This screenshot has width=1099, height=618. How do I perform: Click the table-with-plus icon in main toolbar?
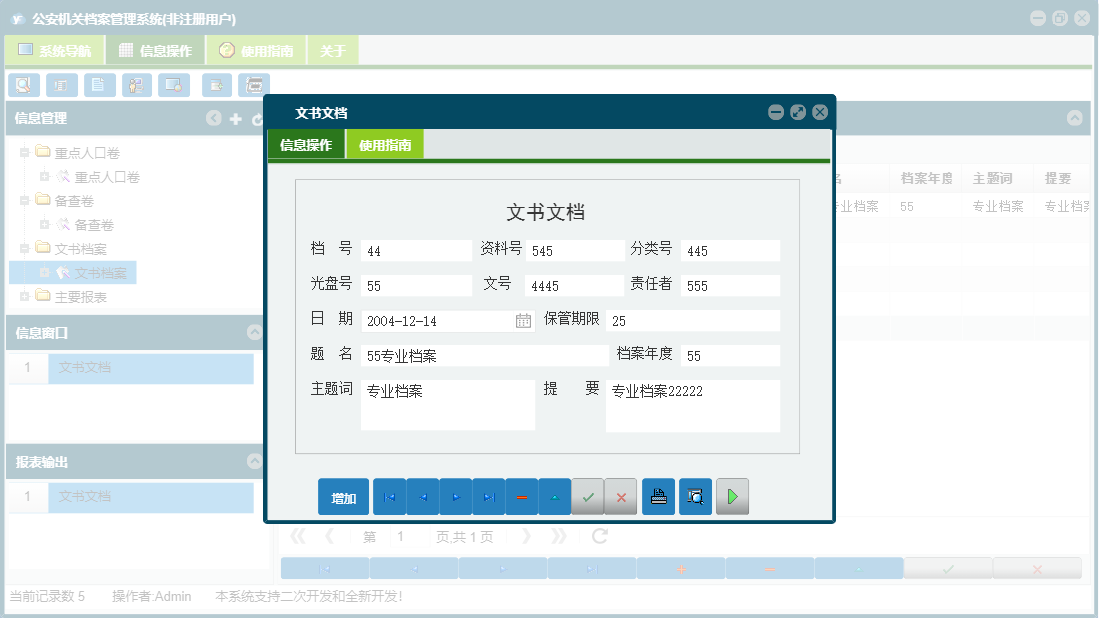pyautogui.click(x=217, y=85)
